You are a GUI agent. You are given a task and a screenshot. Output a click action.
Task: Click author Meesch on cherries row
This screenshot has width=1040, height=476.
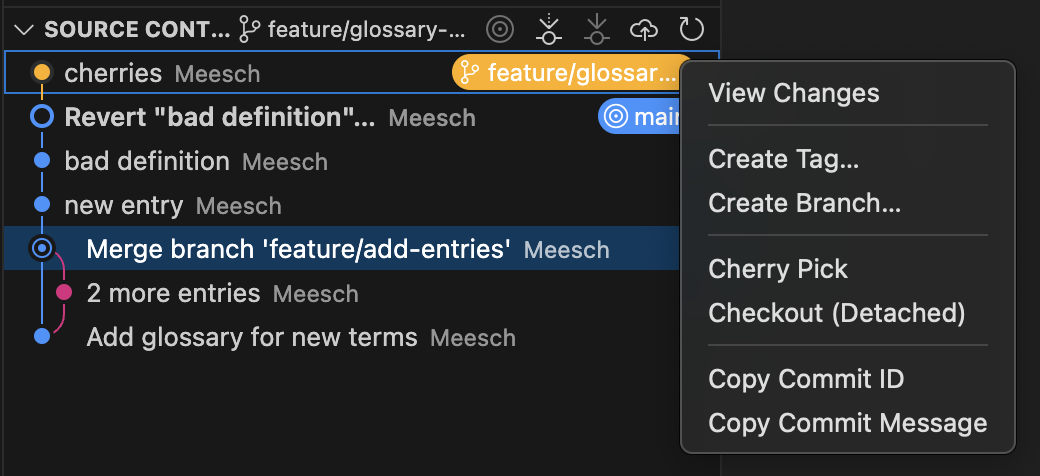(218, 74)
